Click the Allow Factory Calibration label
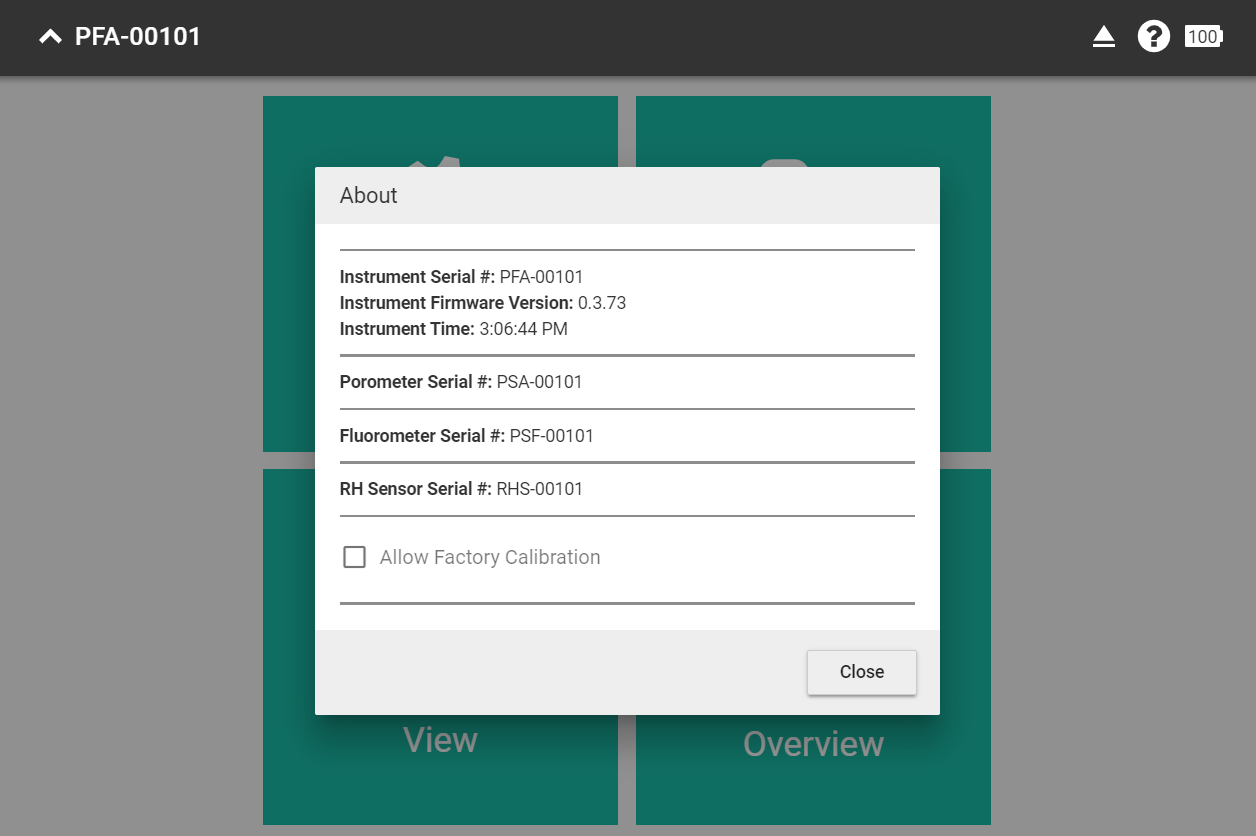 click(x=490, y=557)
